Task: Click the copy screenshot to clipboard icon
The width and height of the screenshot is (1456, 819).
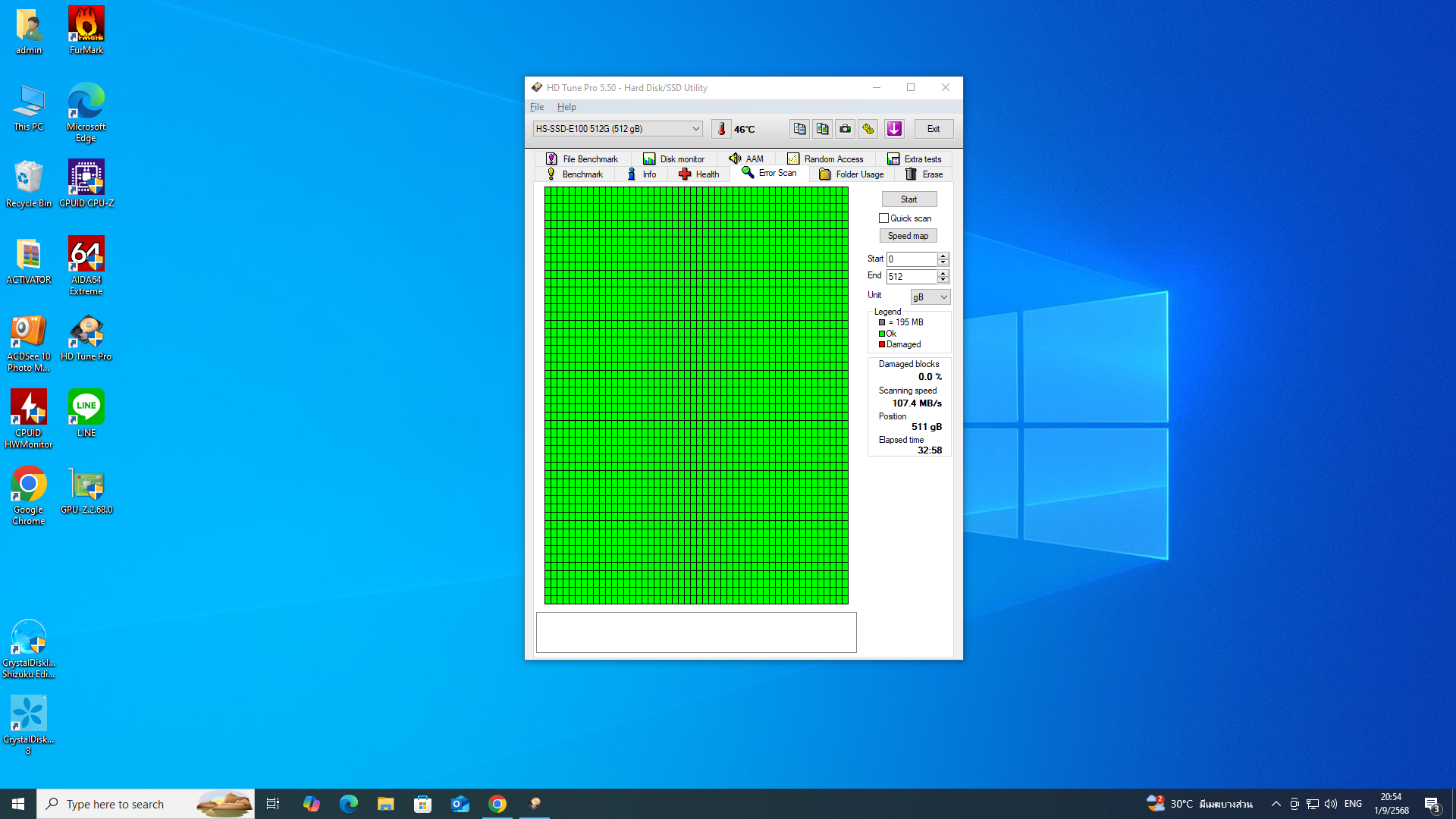Action: (x=822, y=129)
